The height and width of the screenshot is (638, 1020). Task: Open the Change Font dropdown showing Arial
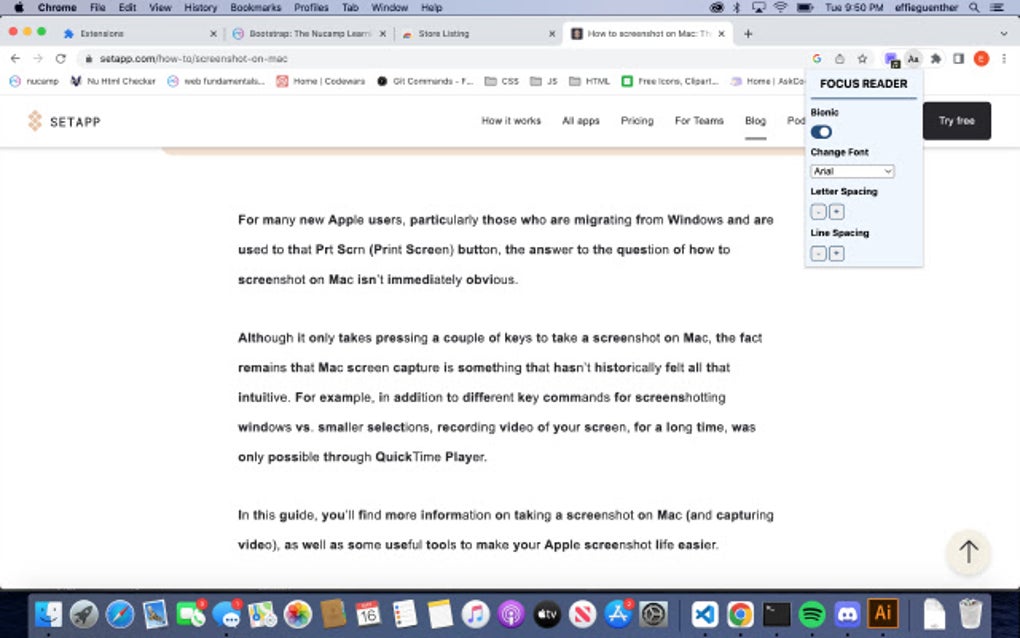click(x=851, y=171)
